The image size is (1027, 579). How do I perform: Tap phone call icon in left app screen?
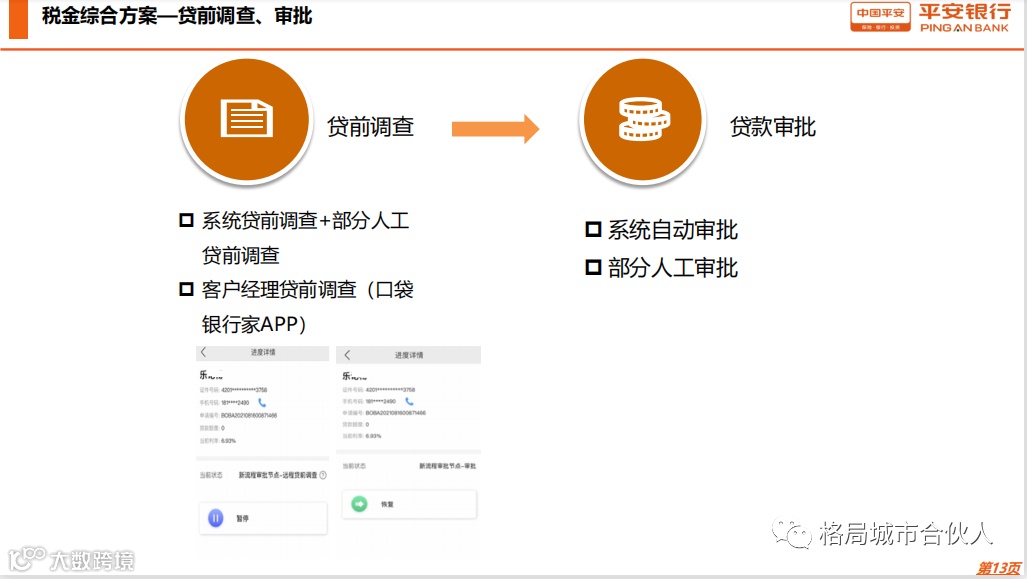(x=262, y=402)
